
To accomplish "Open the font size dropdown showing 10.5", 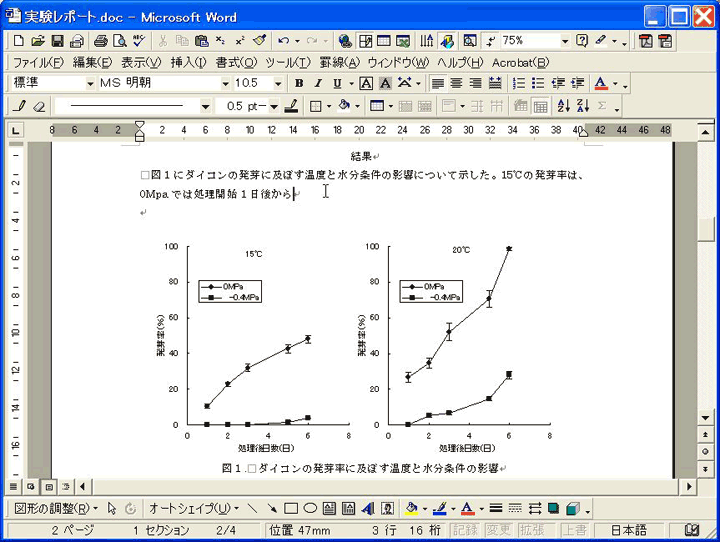I will (278, 83).
